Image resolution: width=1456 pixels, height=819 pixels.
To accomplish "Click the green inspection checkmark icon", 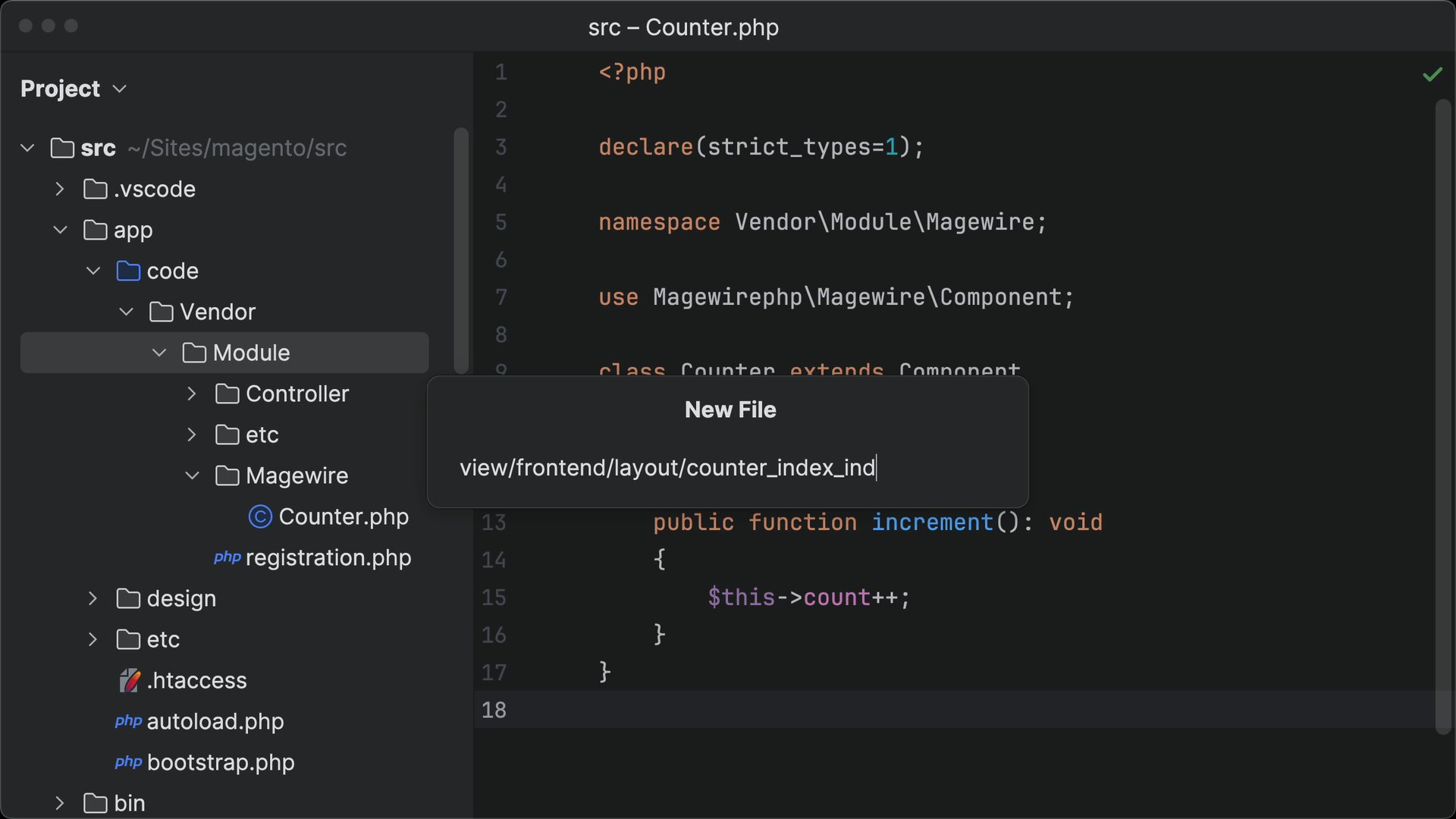I will coord(1432,74).
